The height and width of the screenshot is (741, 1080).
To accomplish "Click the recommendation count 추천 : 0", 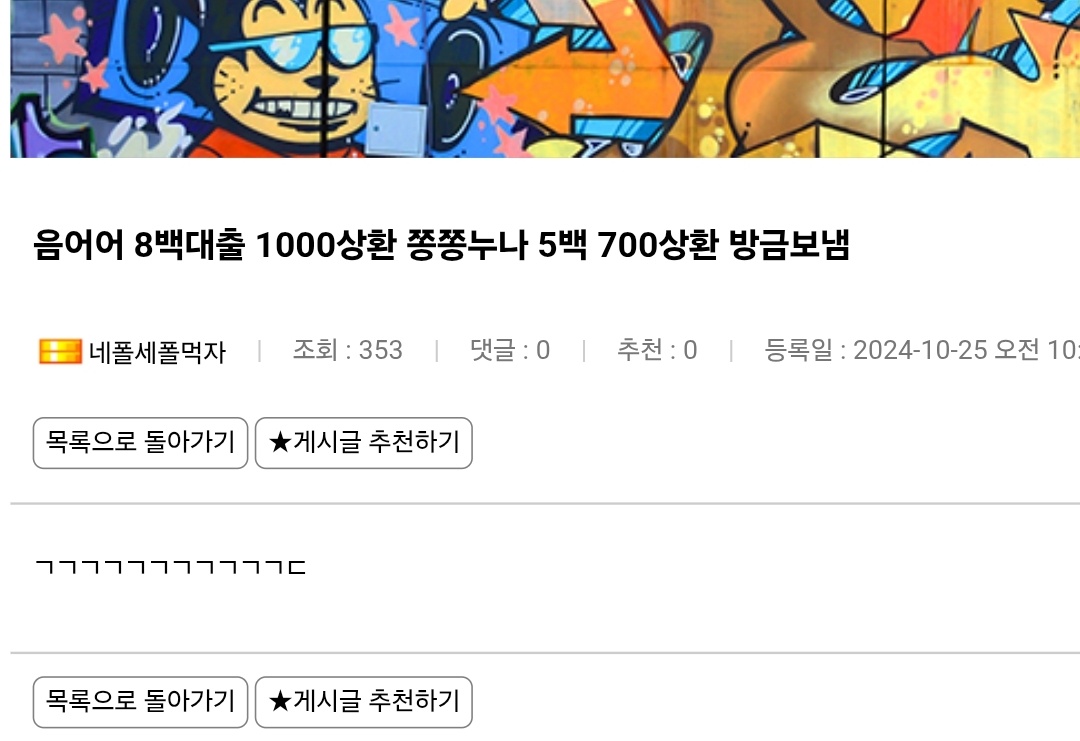I will [657, 350].
